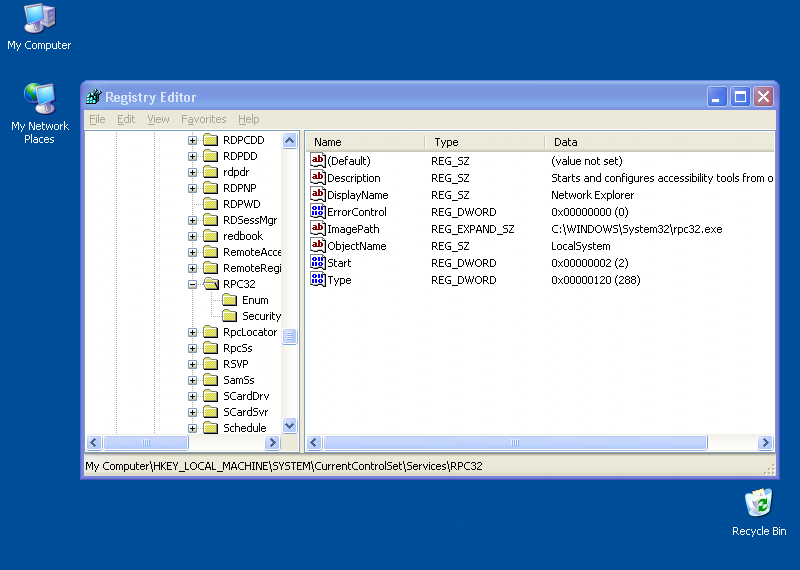The width and height of the screenshot is (800, 570).
Task: Click the Enum subkey folder icon
Action: pyautogui.click(x=230, y=300)
